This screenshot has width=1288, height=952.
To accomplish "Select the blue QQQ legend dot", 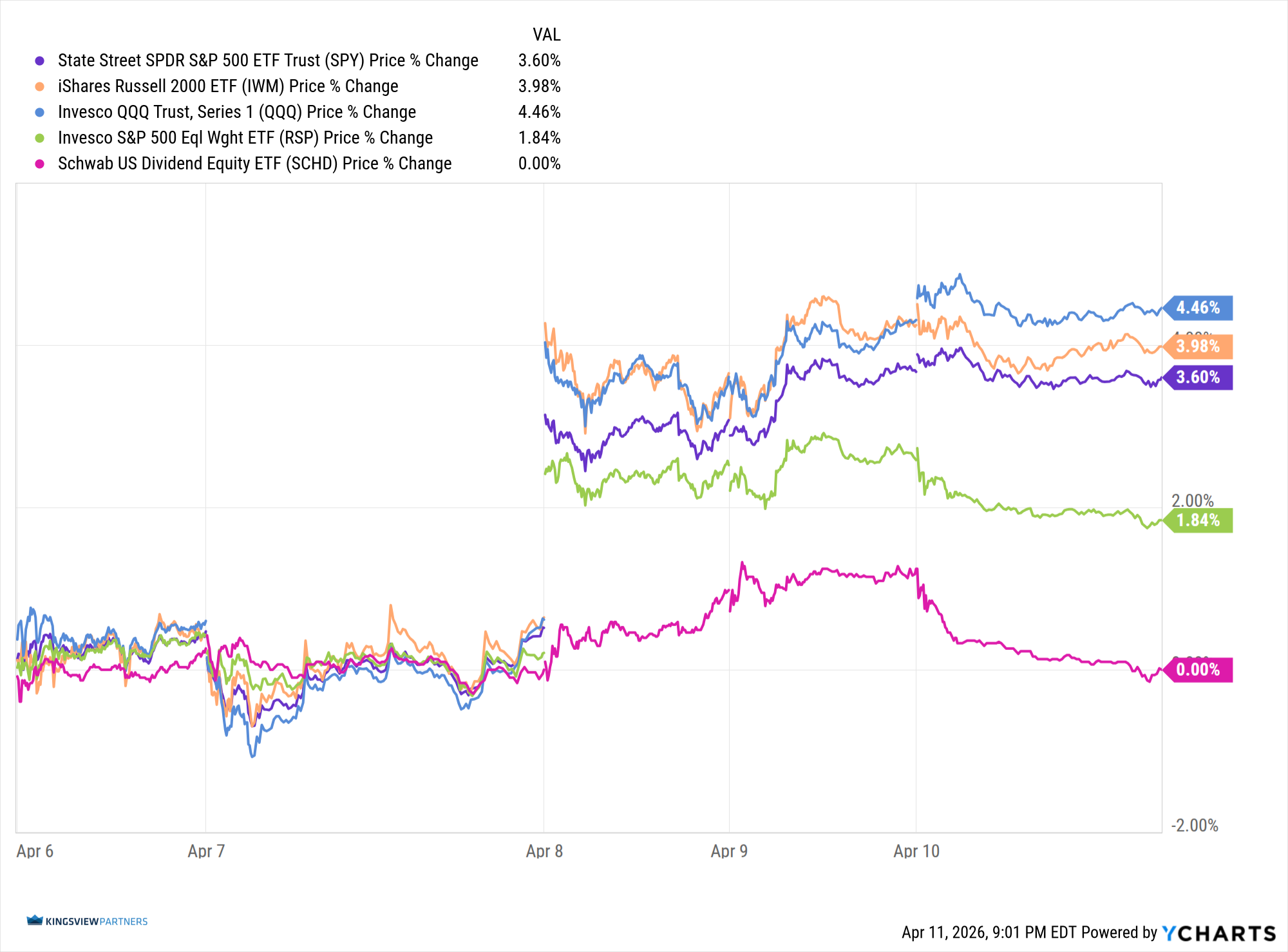I will point(40,112).
